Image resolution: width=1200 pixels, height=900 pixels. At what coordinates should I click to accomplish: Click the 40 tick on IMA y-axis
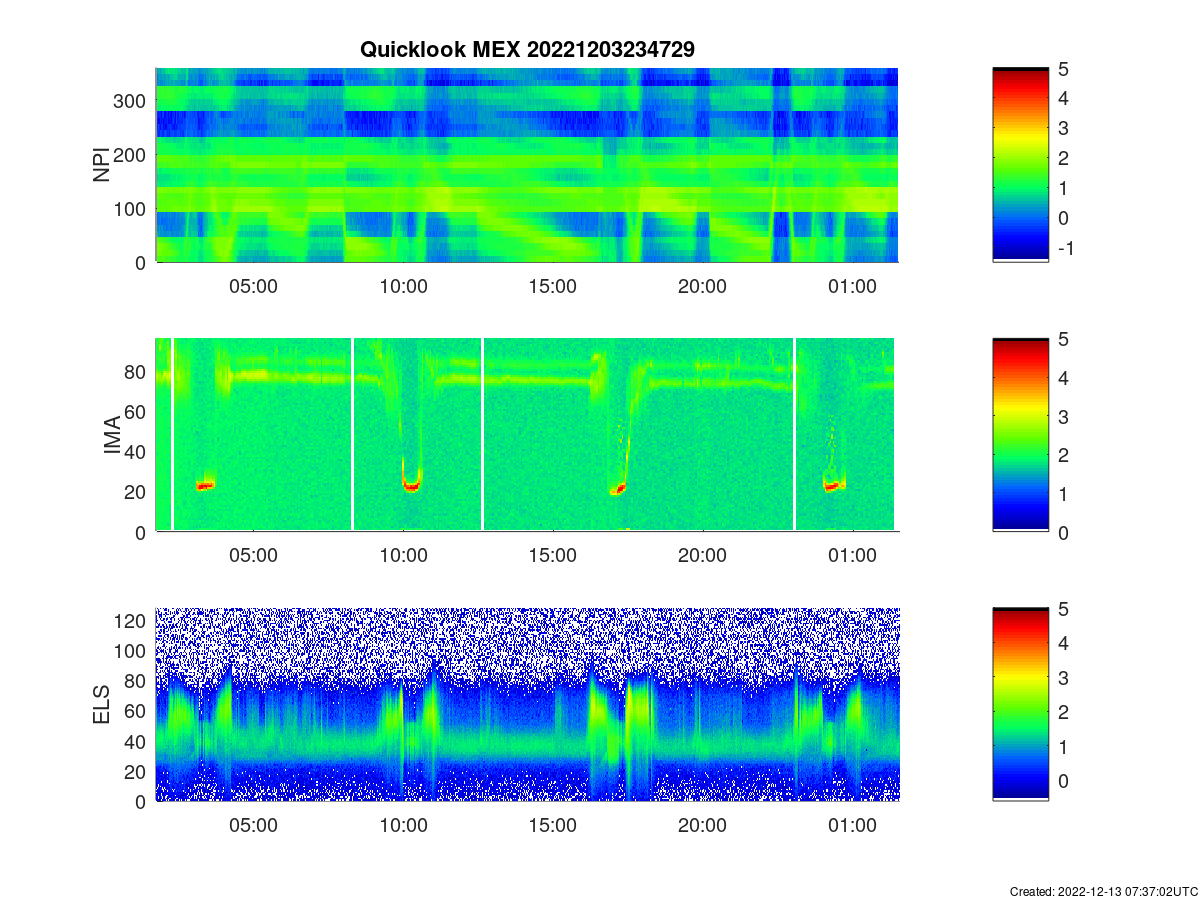pos(137,452)
